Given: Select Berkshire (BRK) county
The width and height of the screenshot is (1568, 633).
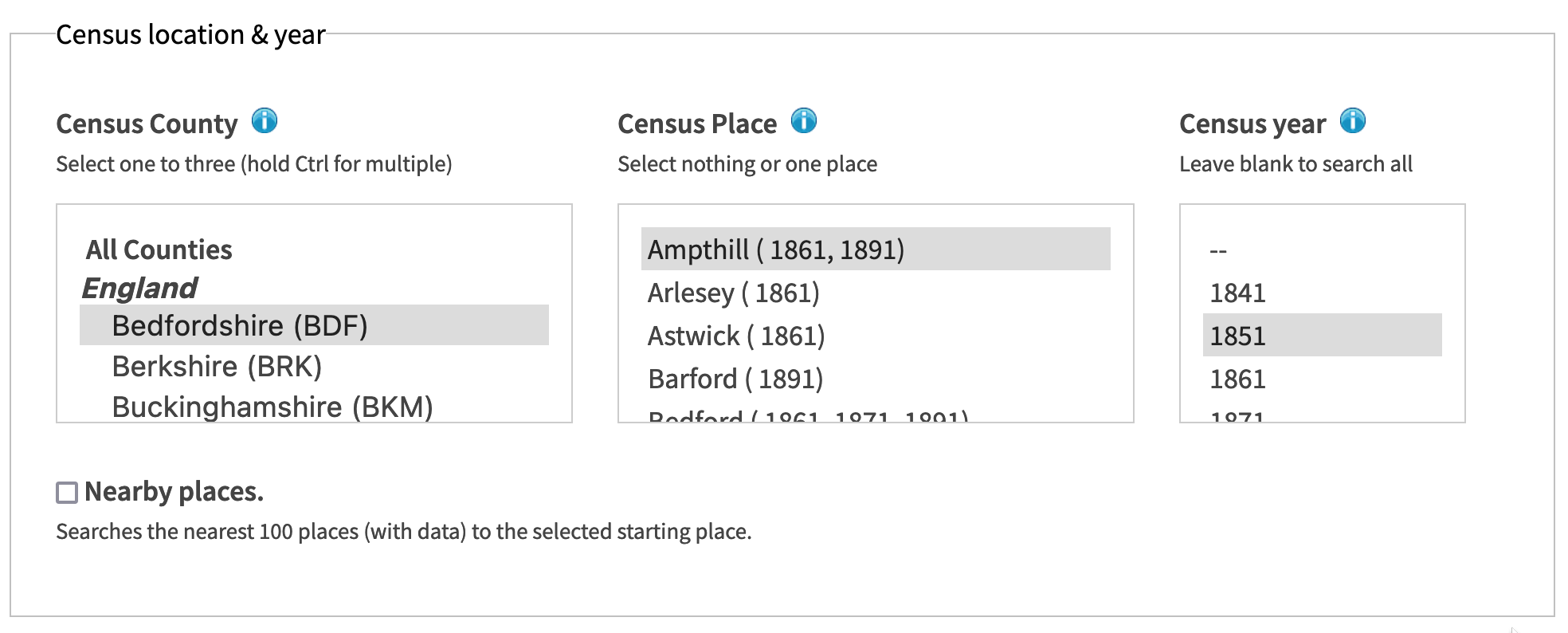Looking at the screenshot, I should tap(218, 366).
